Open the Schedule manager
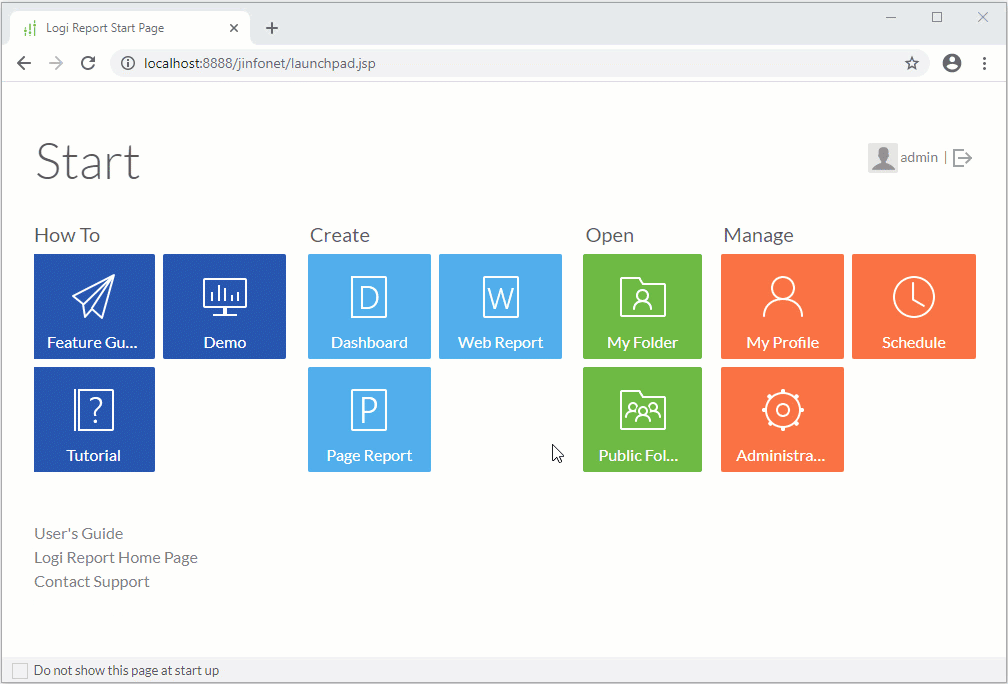1008x684 pixels. tap(913, 306)
